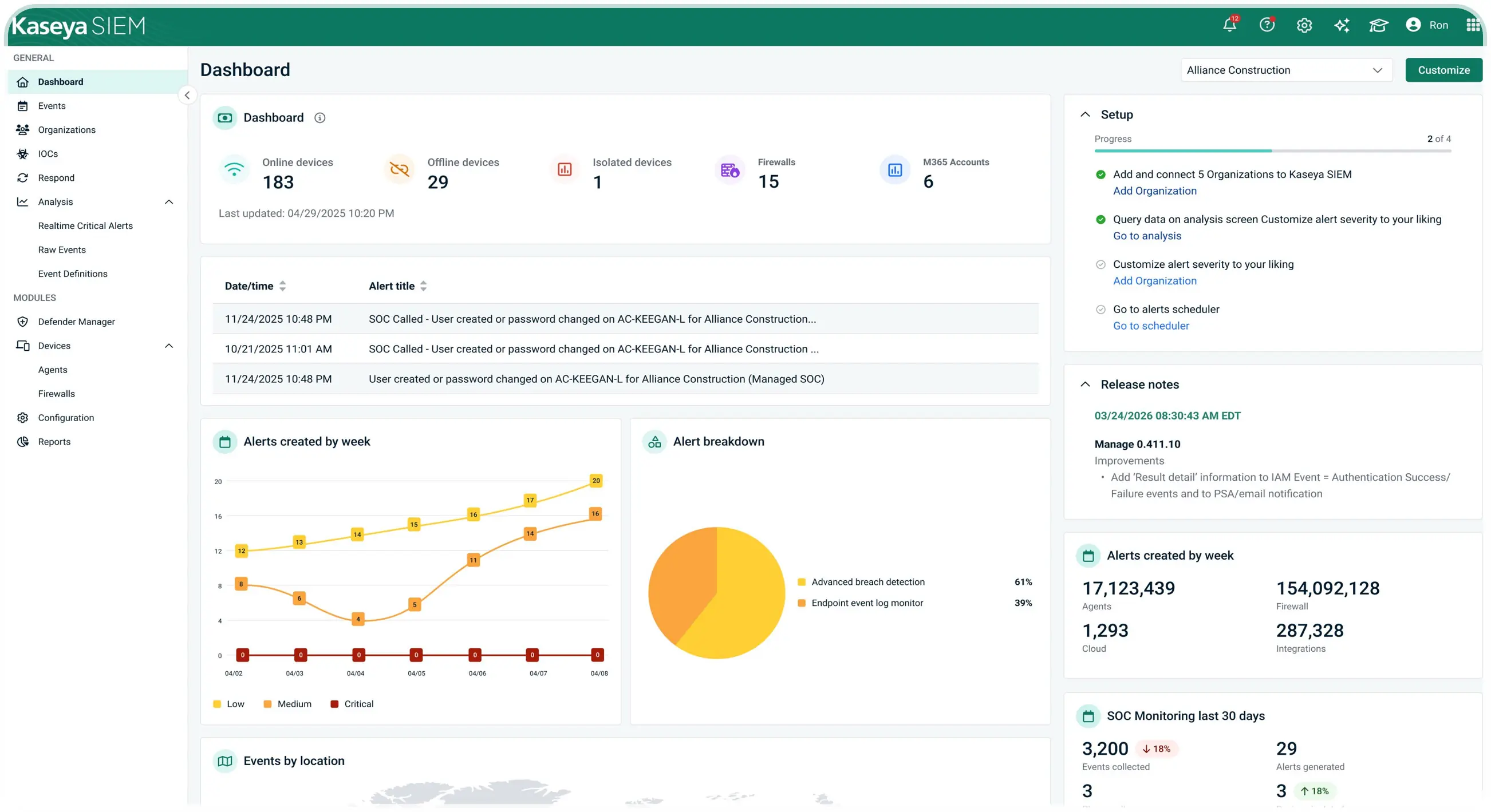Click the Configuration gear icon in sidebar
Viewport: 1491px width, 812px height.
coord(22,418)
